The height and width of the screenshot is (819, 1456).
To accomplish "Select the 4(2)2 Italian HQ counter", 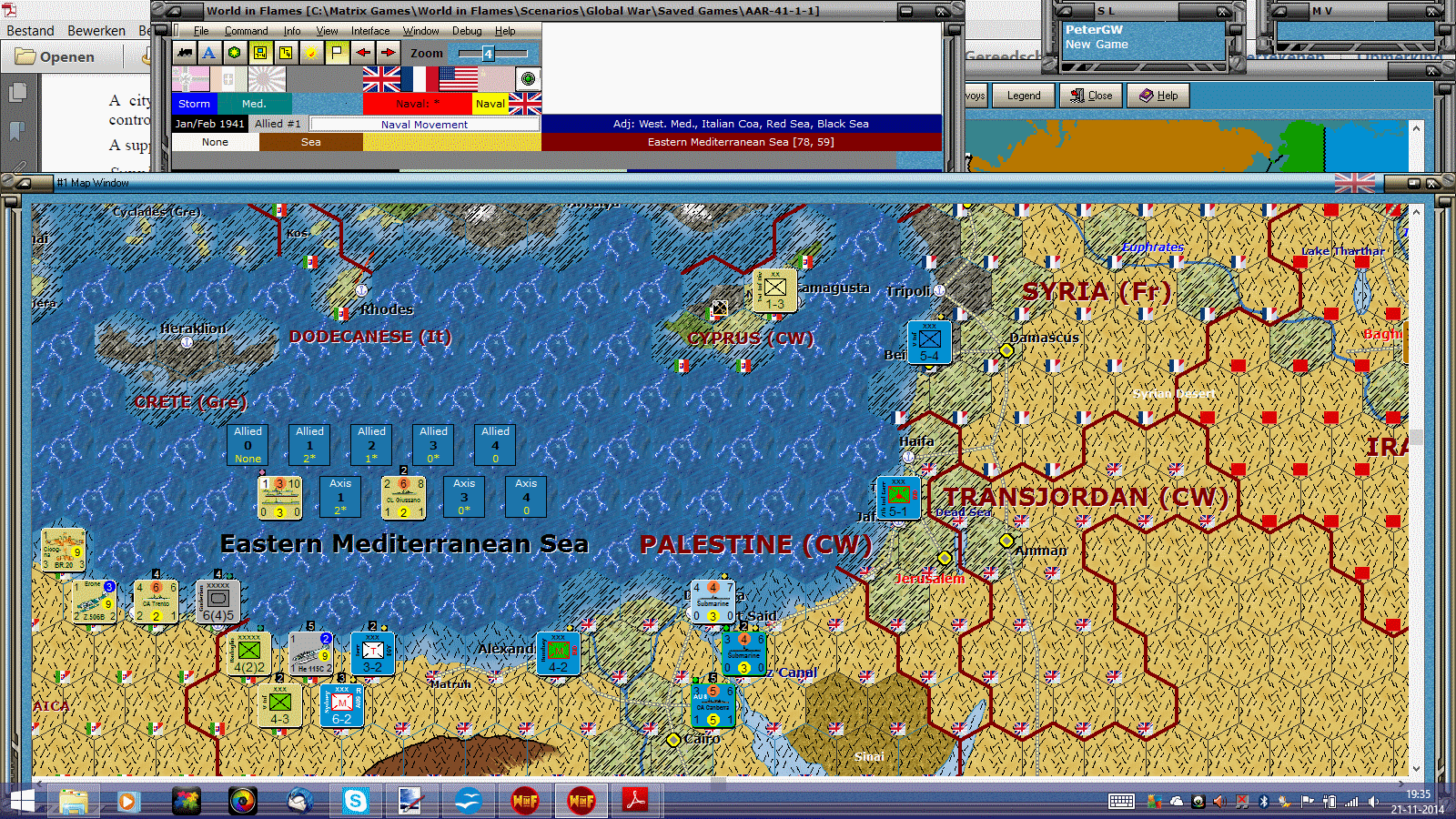I will point(248,653).
